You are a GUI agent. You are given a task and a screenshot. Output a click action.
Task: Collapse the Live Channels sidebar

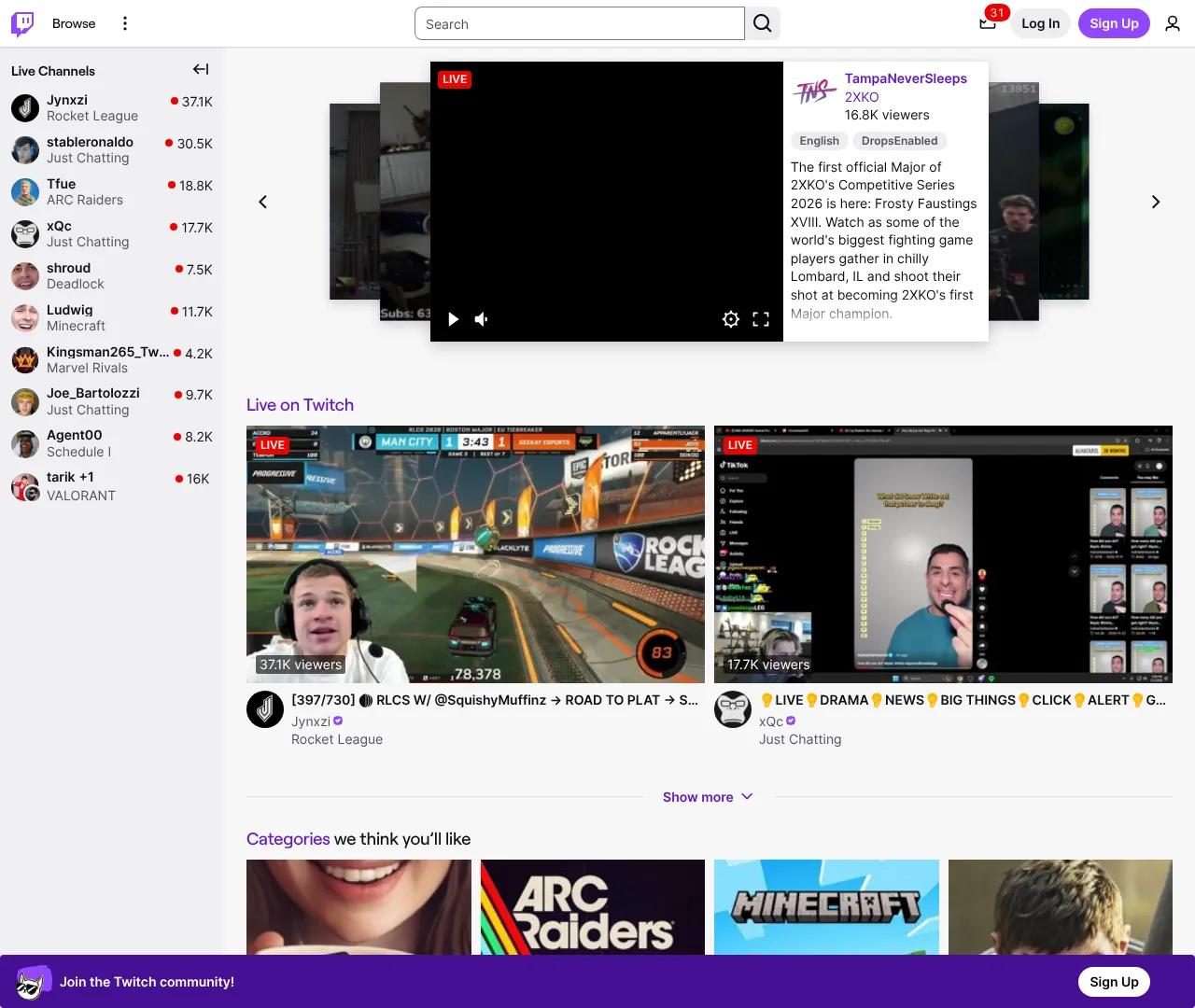pyautogui.click(x=200, y=68)
